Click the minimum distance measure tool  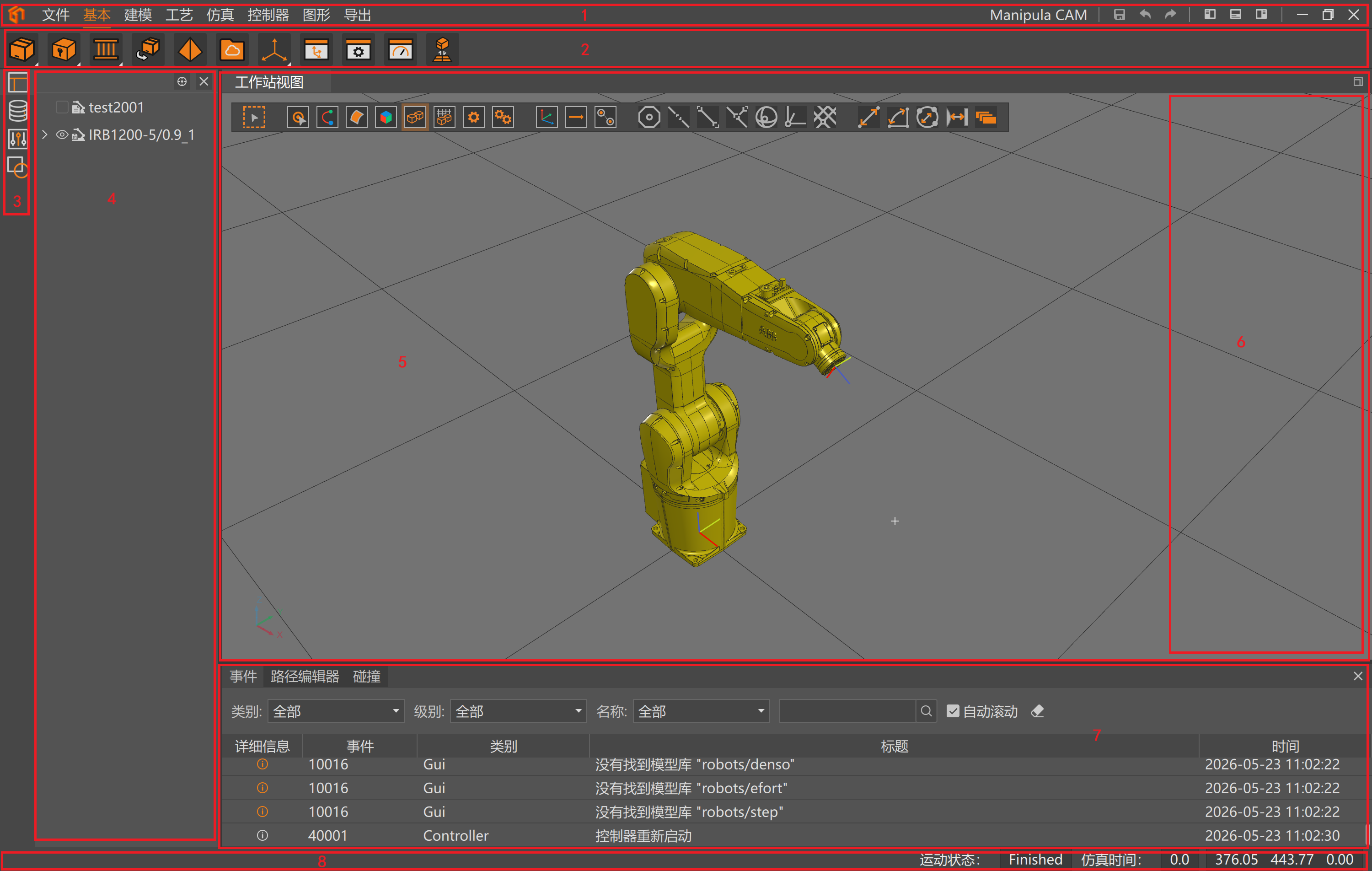[957, 118]
